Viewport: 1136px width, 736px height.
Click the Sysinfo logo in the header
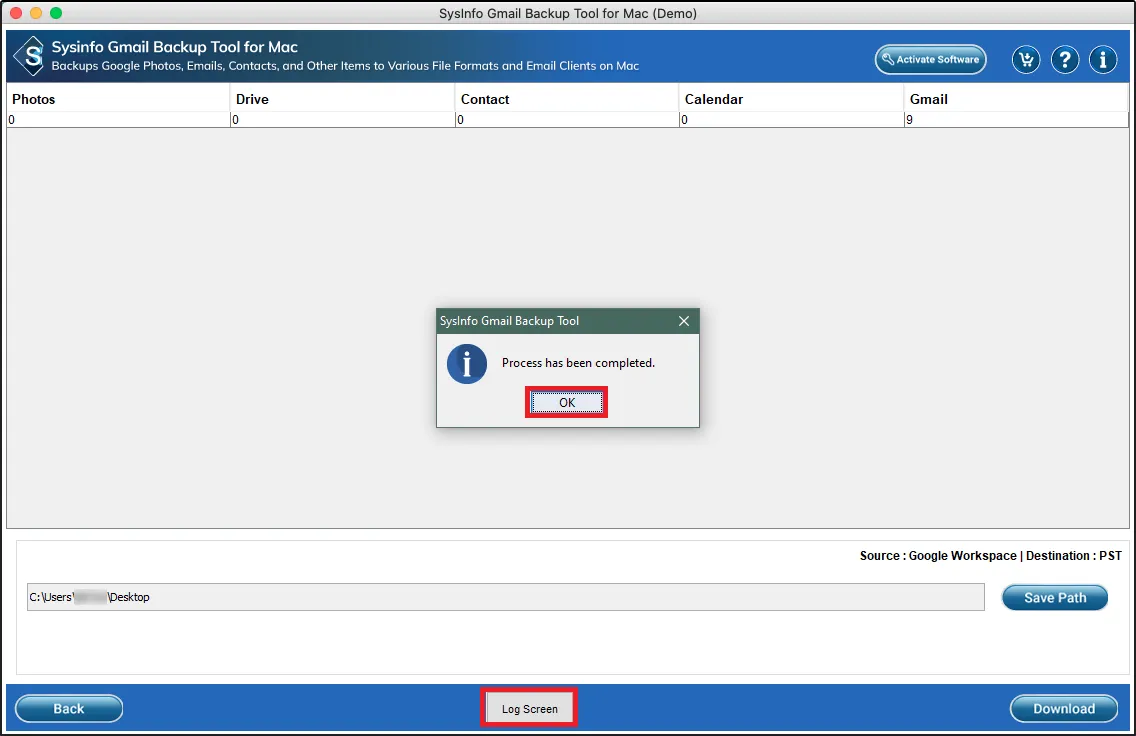coord(30,56)
